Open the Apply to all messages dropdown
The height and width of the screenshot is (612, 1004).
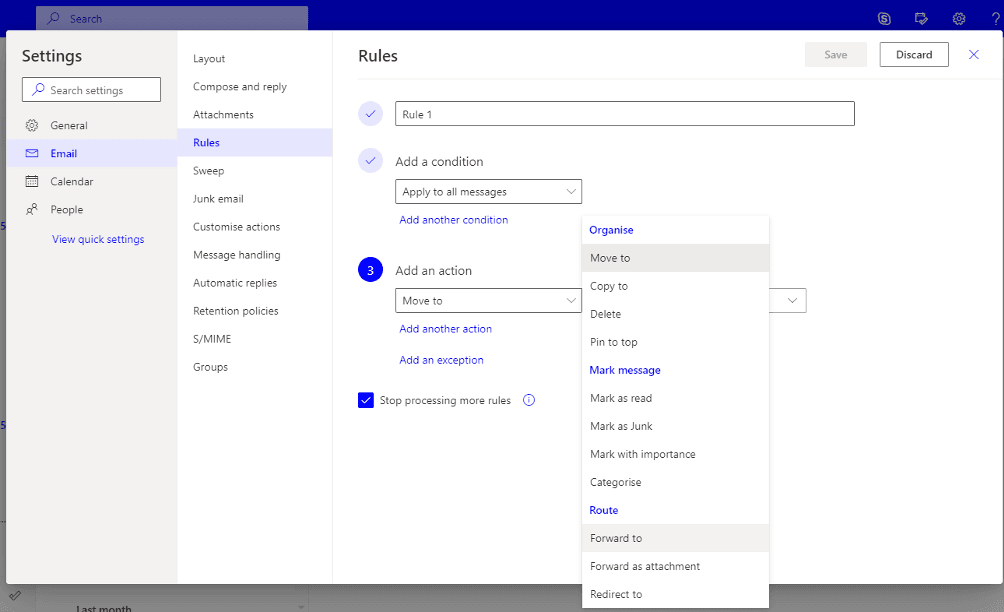click(488, 191)
